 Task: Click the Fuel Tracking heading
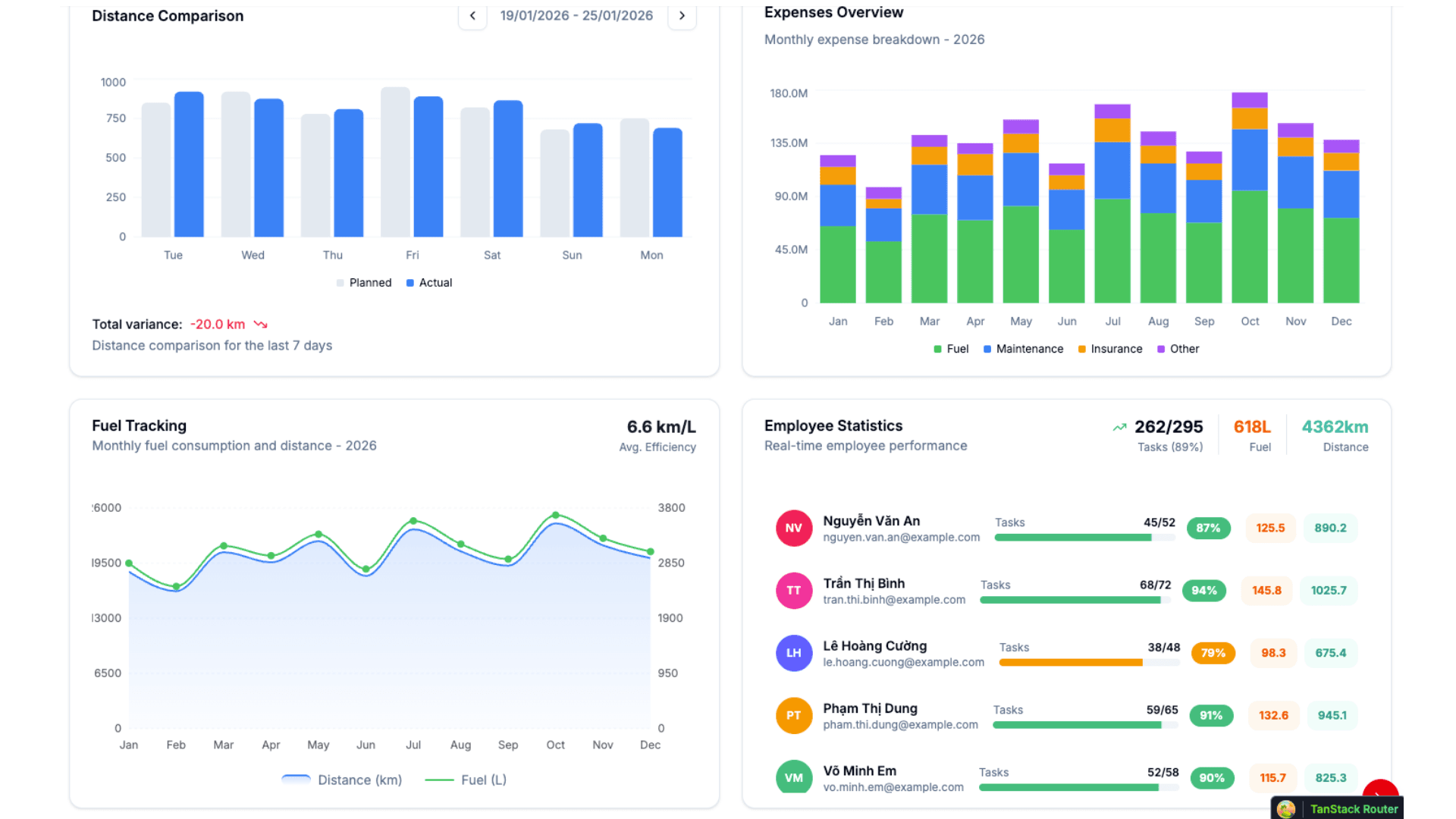(140, 426)
